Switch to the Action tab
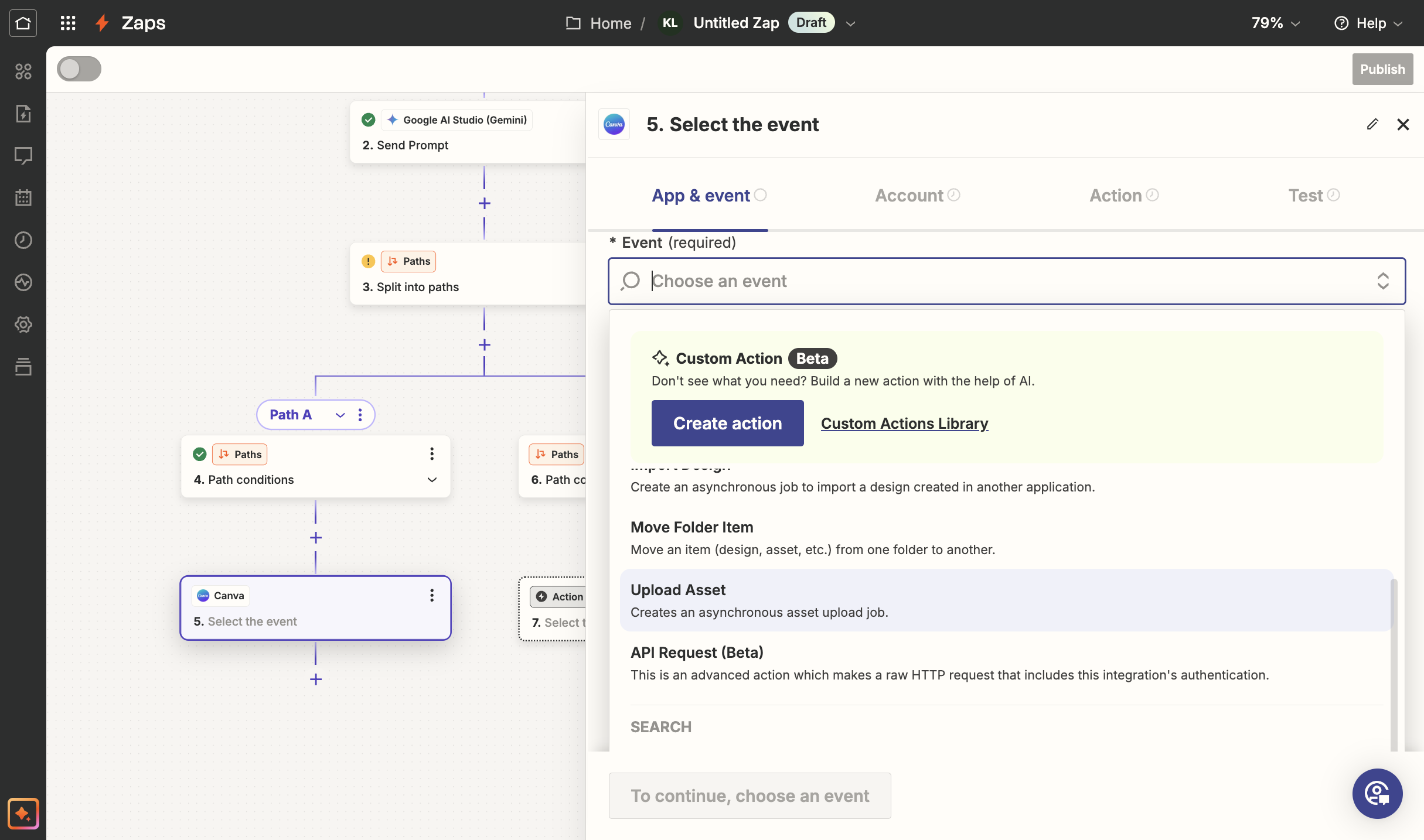The height and width of the screenshot is (840, 1424). tap(1123, 196)
